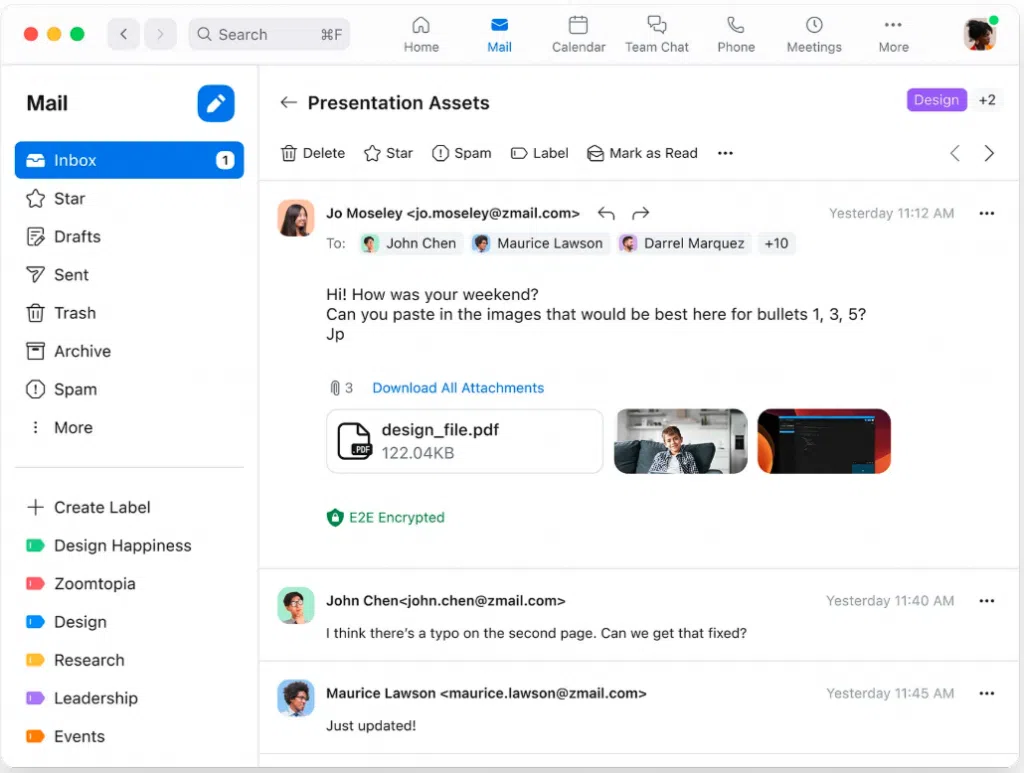Screen dimensions: 1024x773
Task: Mark the conversation as Spam
Action: pos(461,153)
